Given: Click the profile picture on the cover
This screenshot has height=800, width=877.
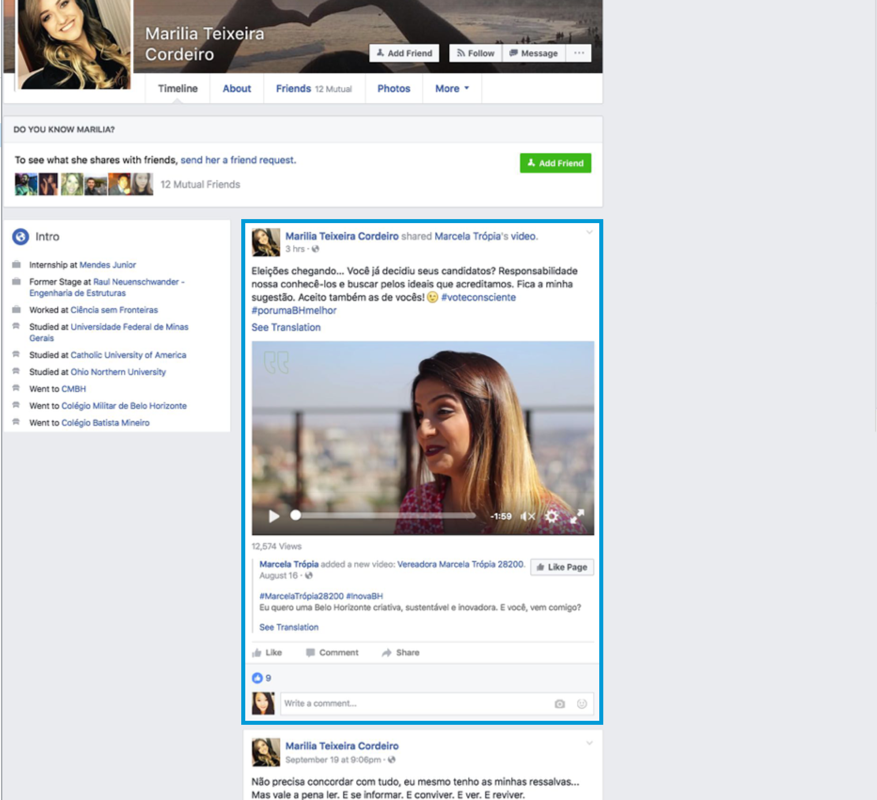Looking at the screenshot, I should click(74, 44).
